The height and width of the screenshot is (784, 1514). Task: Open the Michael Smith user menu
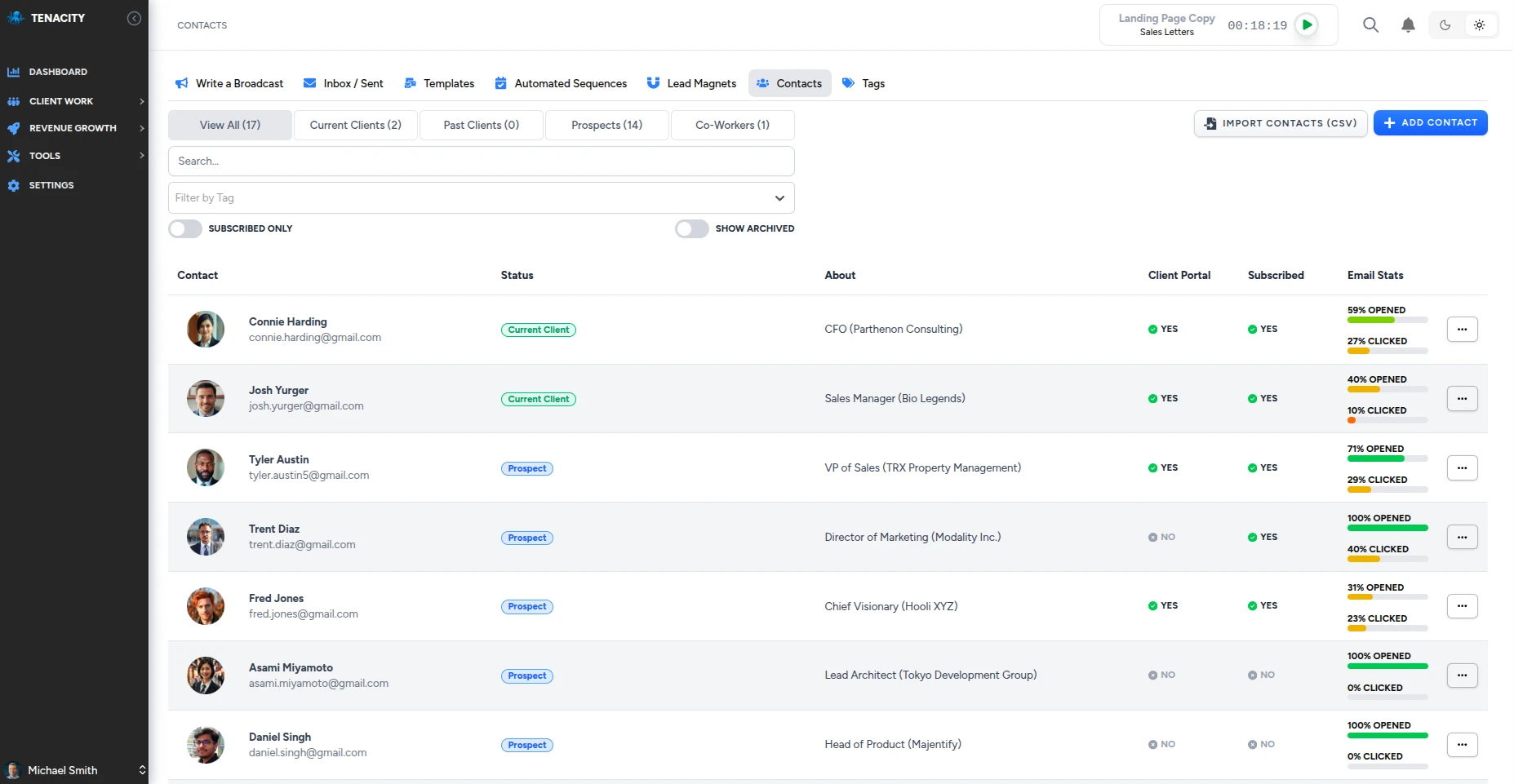pos(73,770)
